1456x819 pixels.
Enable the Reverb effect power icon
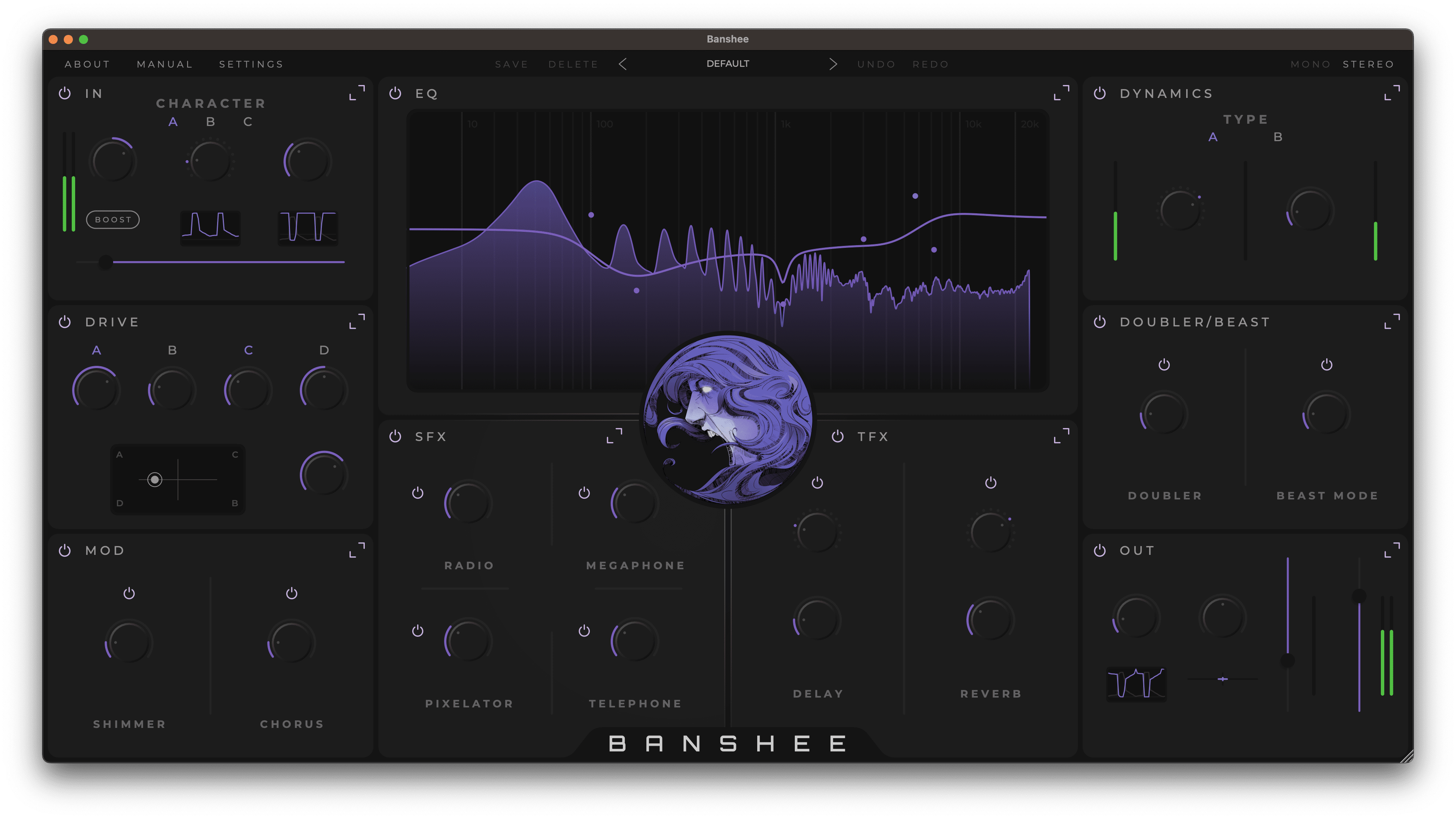(991, 483)
